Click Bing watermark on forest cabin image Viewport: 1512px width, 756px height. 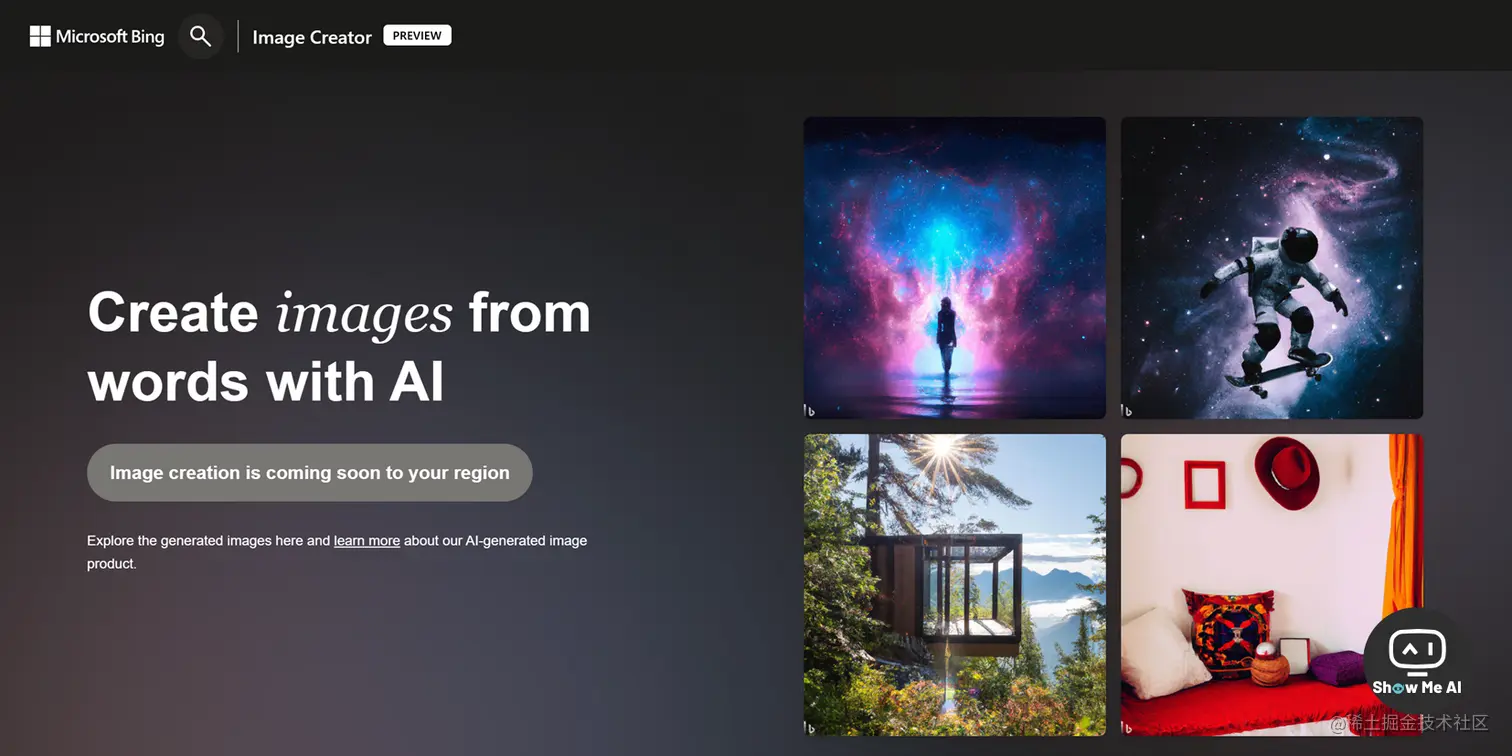tap(810, 727)
